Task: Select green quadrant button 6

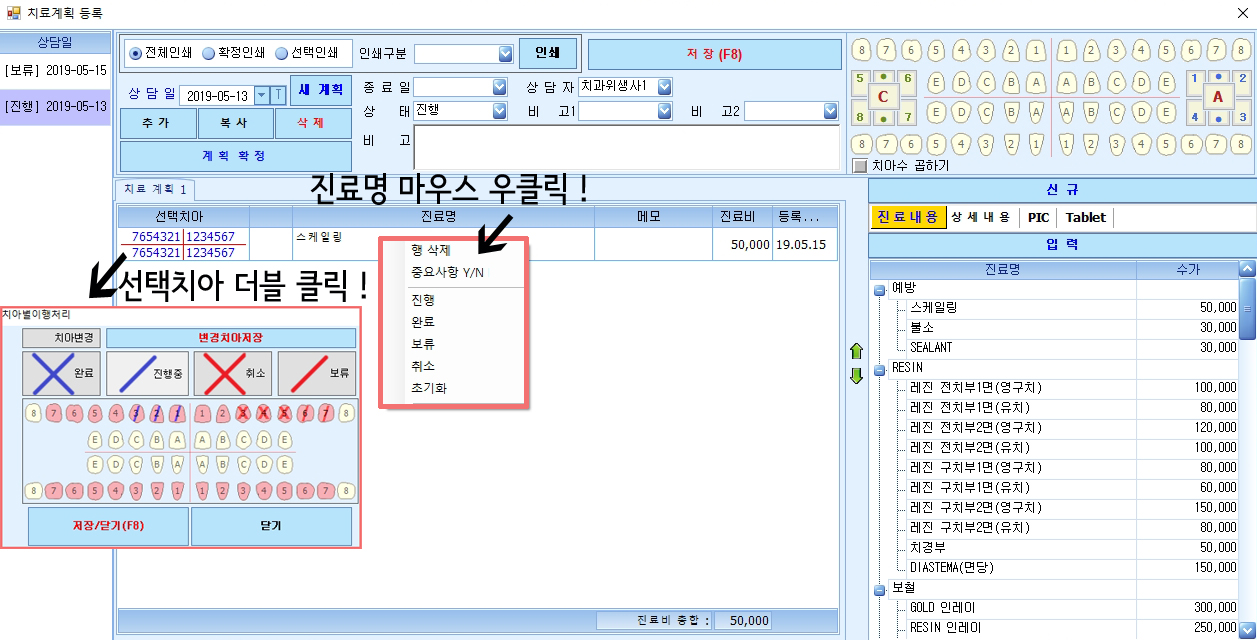Action: [907, 78]
